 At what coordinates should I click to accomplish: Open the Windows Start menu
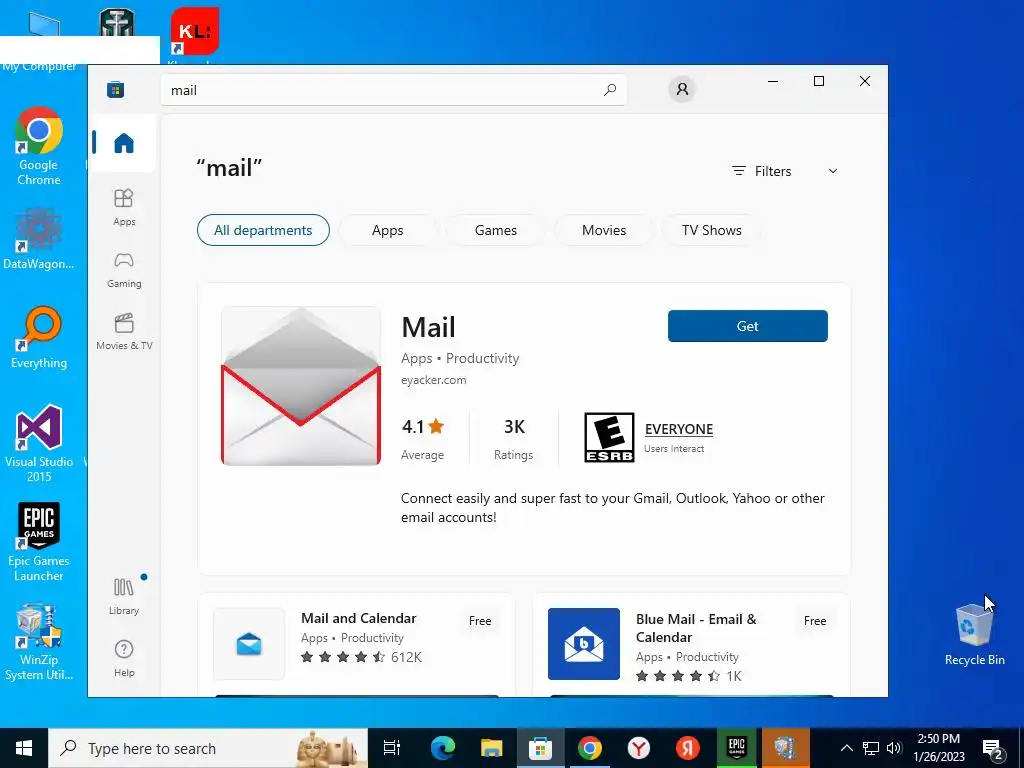24,748
